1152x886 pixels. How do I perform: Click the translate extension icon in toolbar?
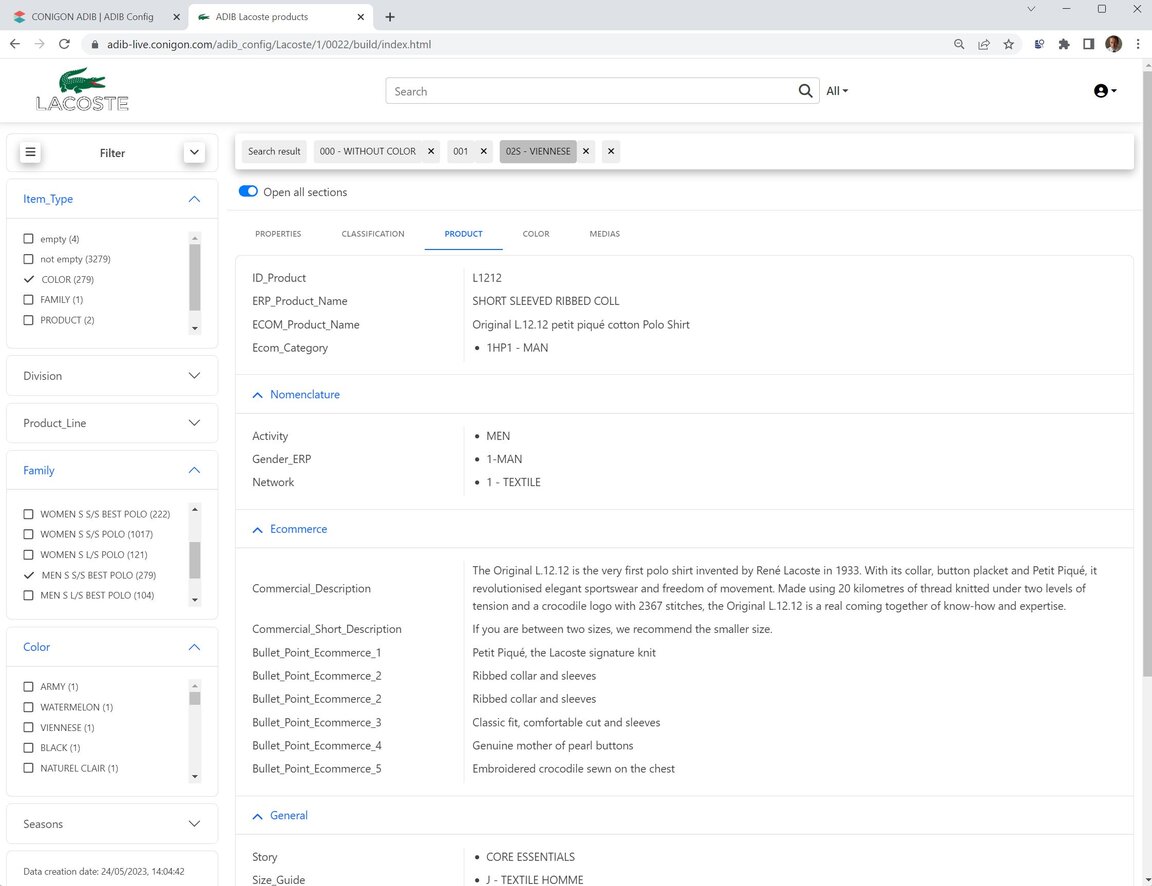(1039, 44)
